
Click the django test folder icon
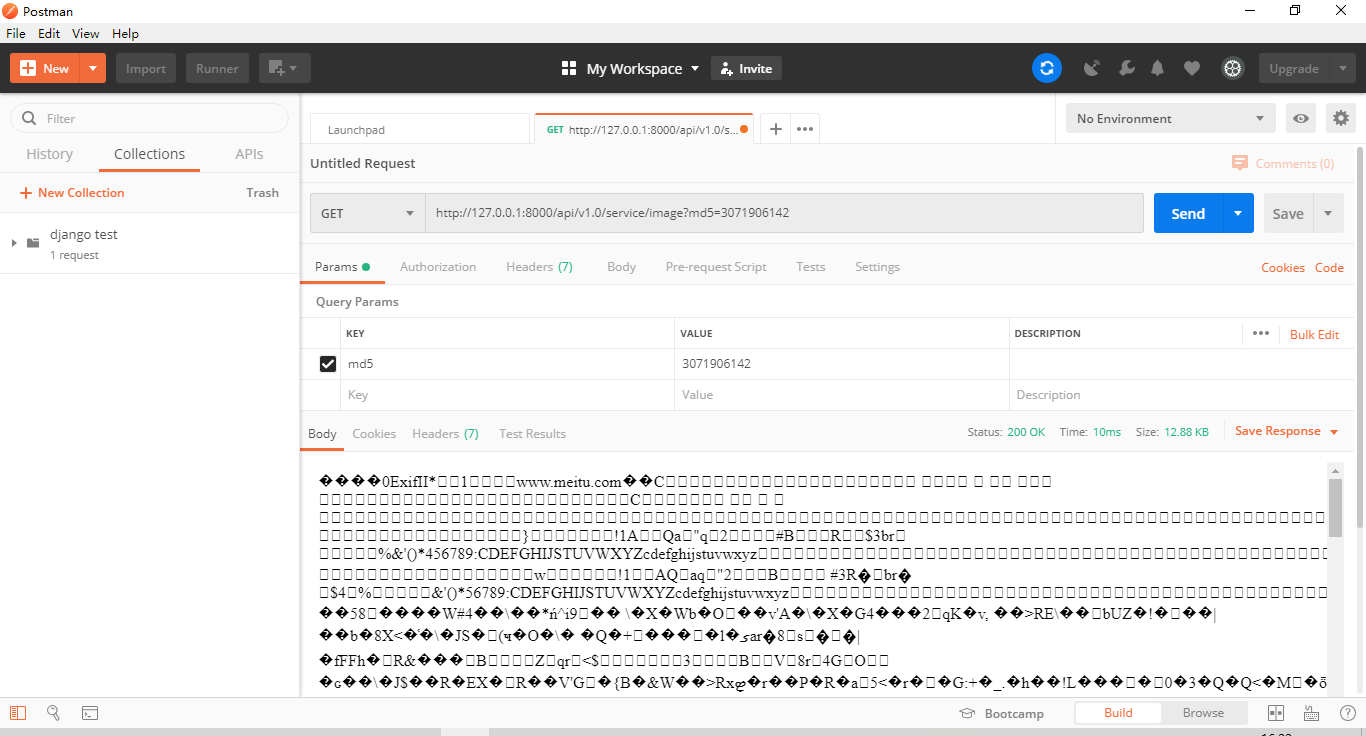click(33, 243)
